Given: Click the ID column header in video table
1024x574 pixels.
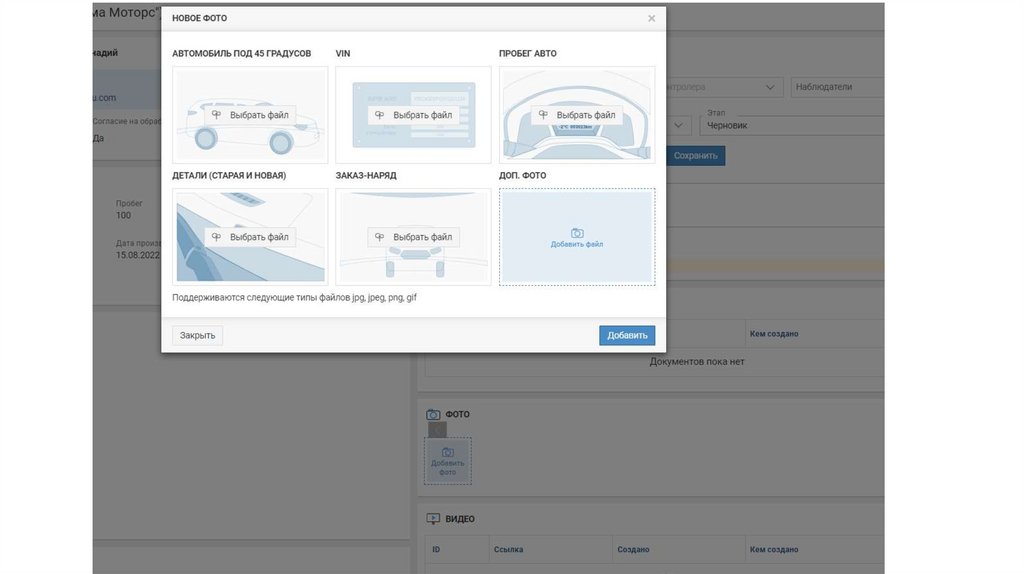Looking at the screenshot, I should (x=436, y=549).
